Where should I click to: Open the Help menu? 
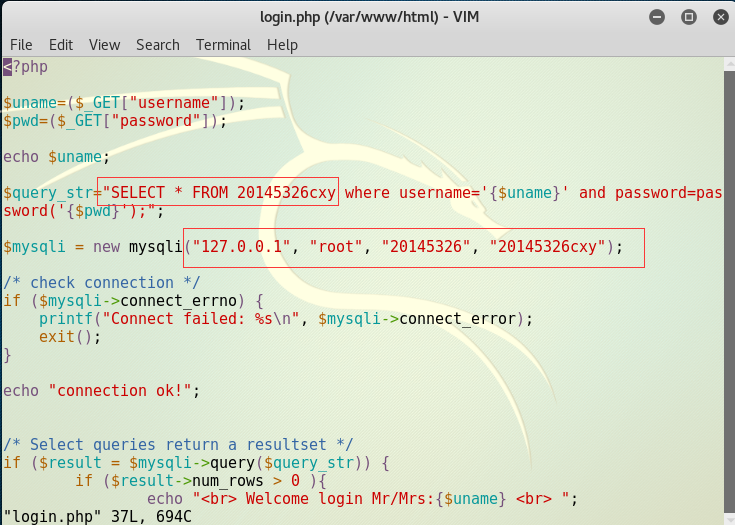282,45
